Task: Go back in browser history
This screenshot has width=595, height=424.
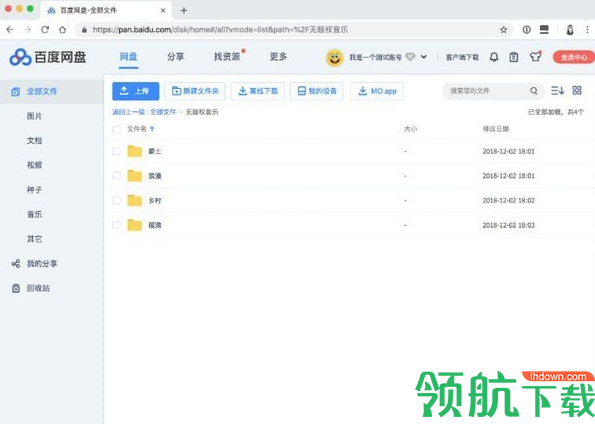Action: (x=10, y=30)
